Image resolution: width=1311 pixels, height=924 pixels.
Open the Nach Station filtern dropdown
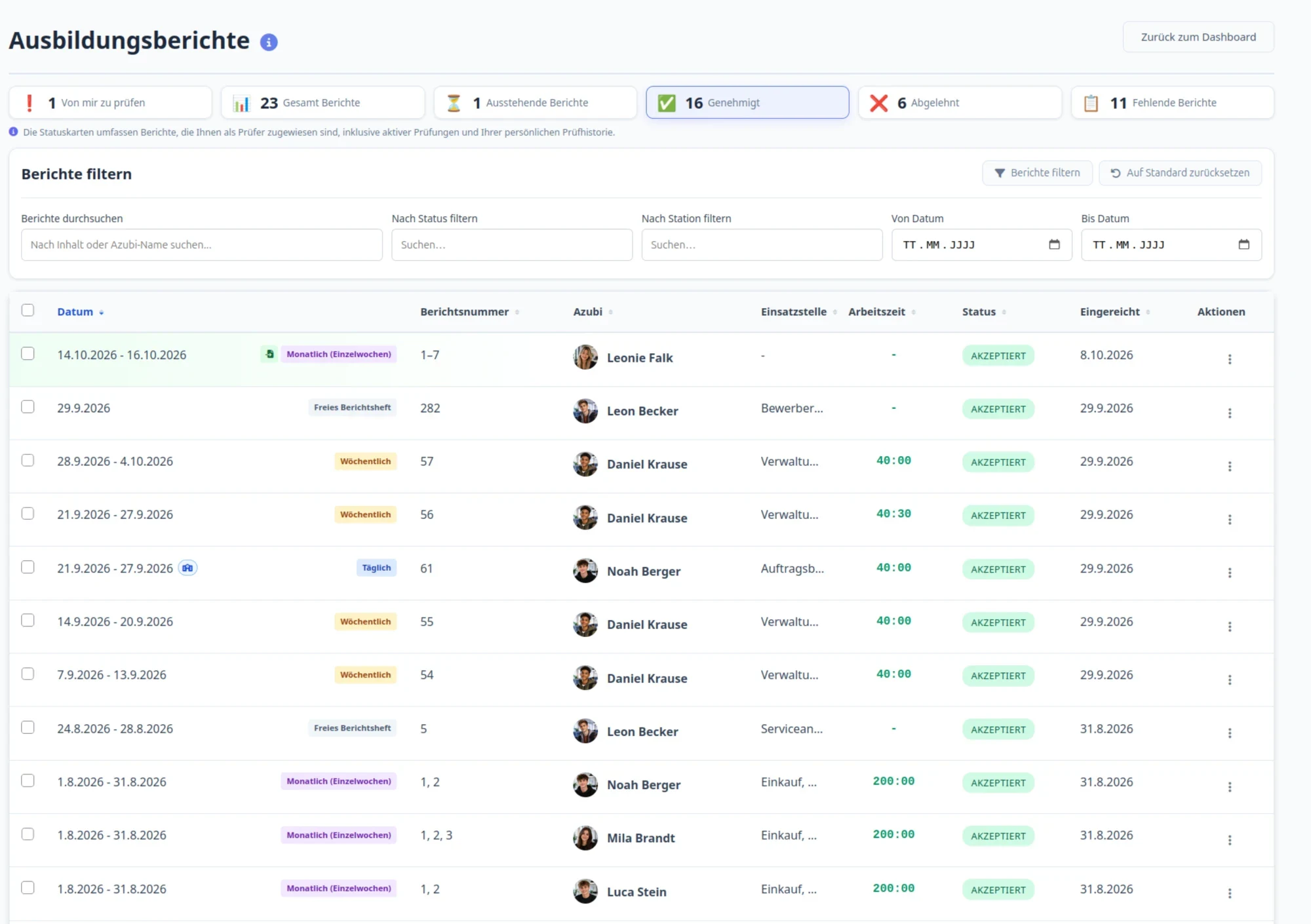pyautogui.click(x=762, y=244)
